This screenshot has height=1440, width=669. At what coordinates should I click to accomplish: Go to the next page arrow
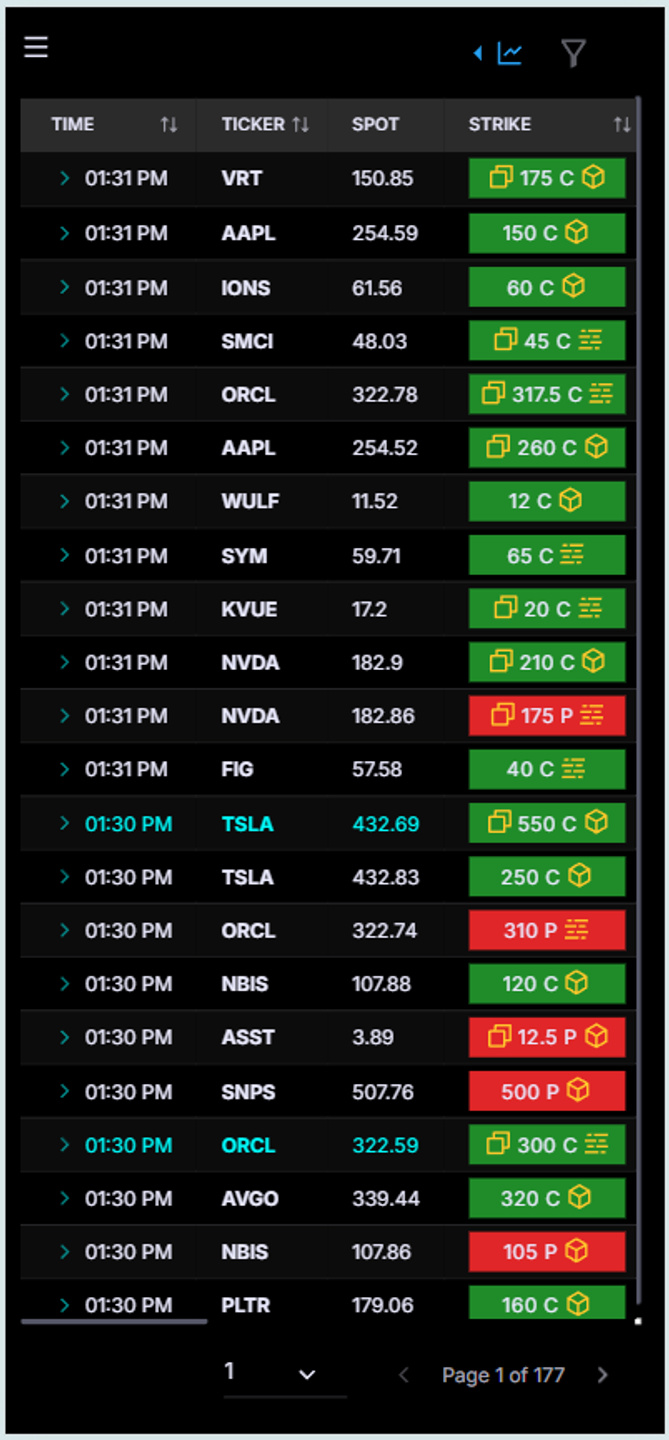tap(602, 1375)
